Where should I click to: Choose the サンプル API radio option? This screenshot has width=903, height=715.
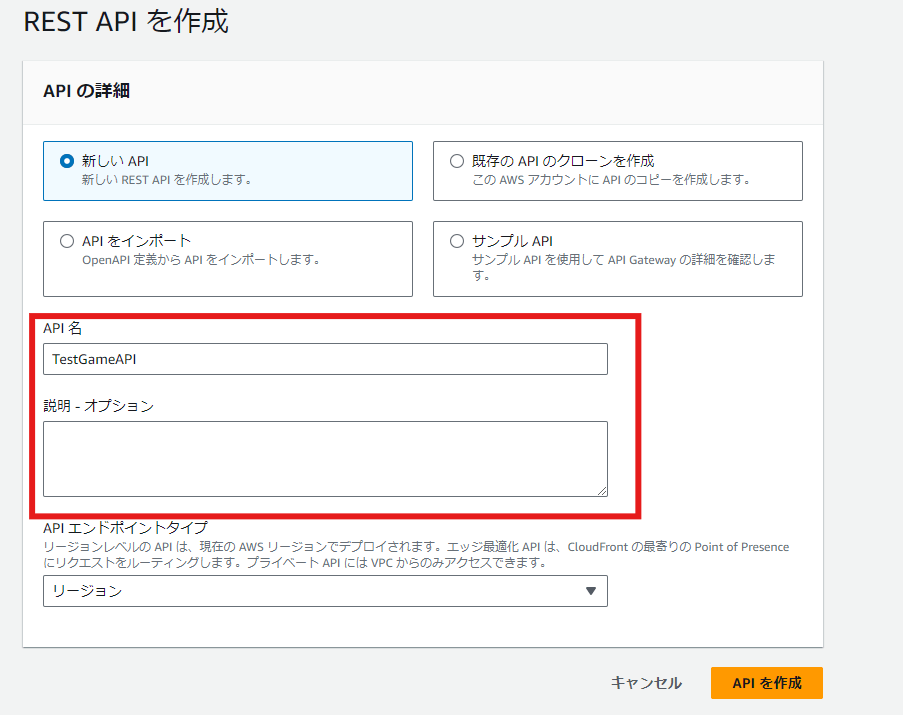[457, 241]
